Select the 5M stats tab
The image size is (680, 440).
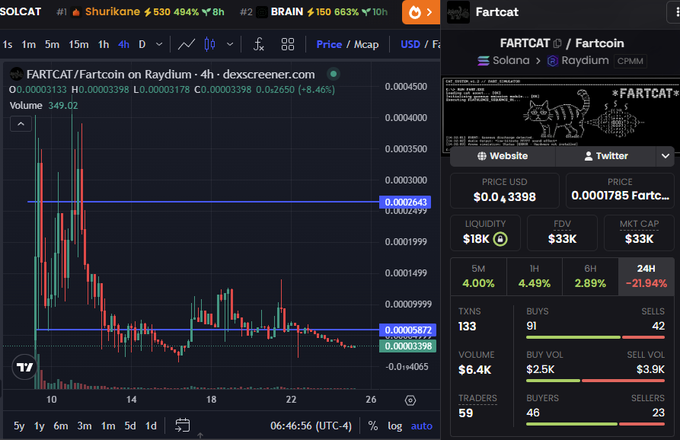(x=478, y=277)
